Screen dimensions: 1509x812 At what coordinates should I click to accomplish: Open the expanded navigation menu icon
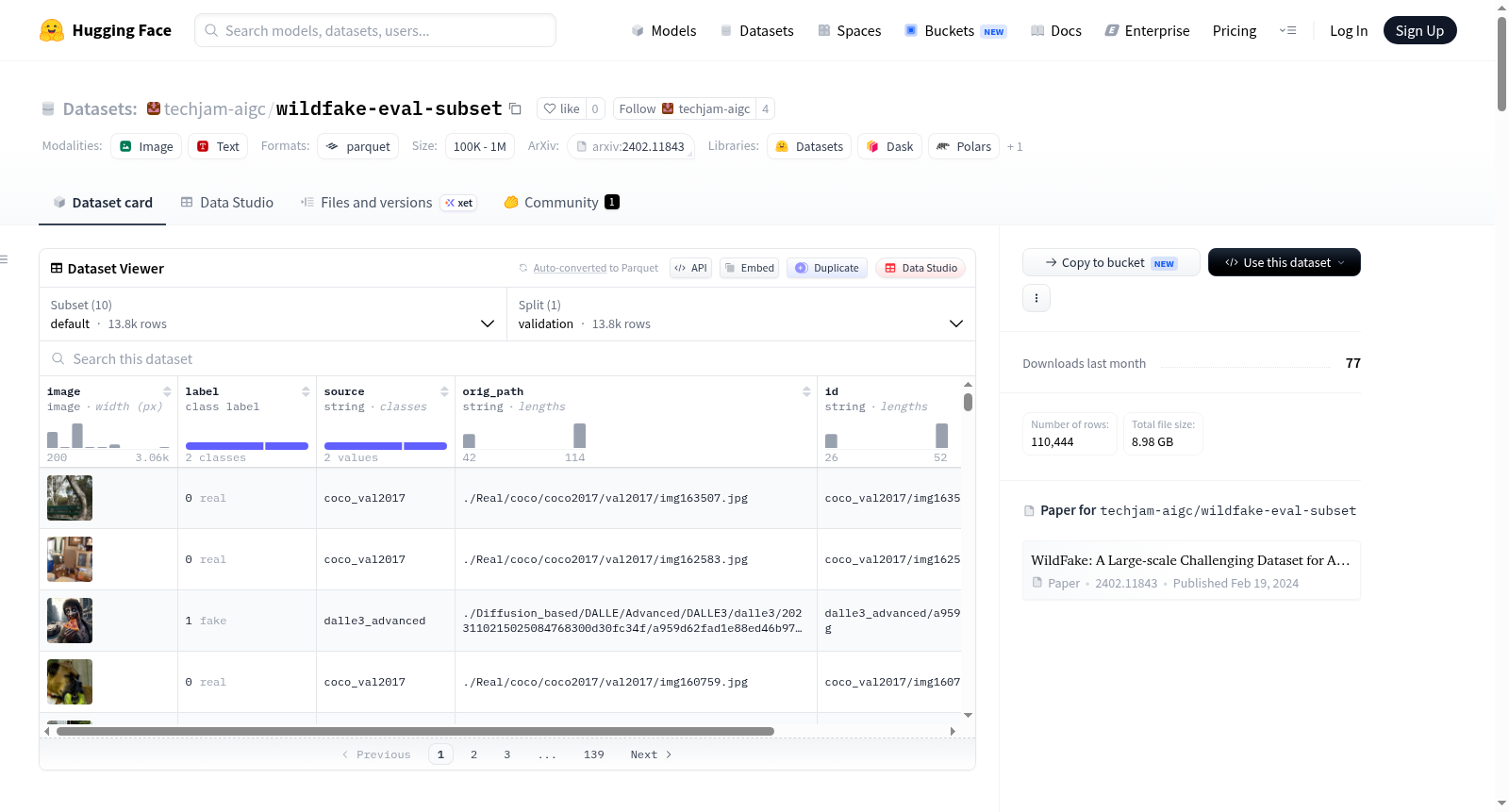tap(1287, 31)
